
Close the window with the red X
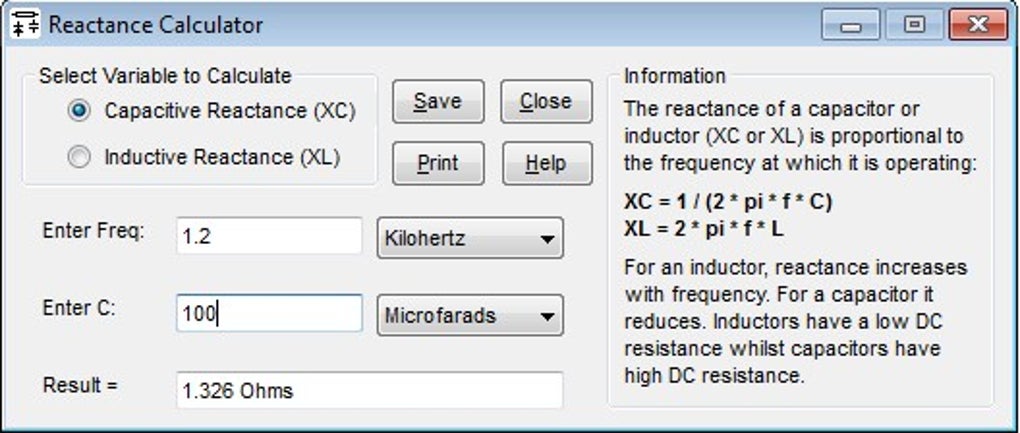click(x=977, y=25)
